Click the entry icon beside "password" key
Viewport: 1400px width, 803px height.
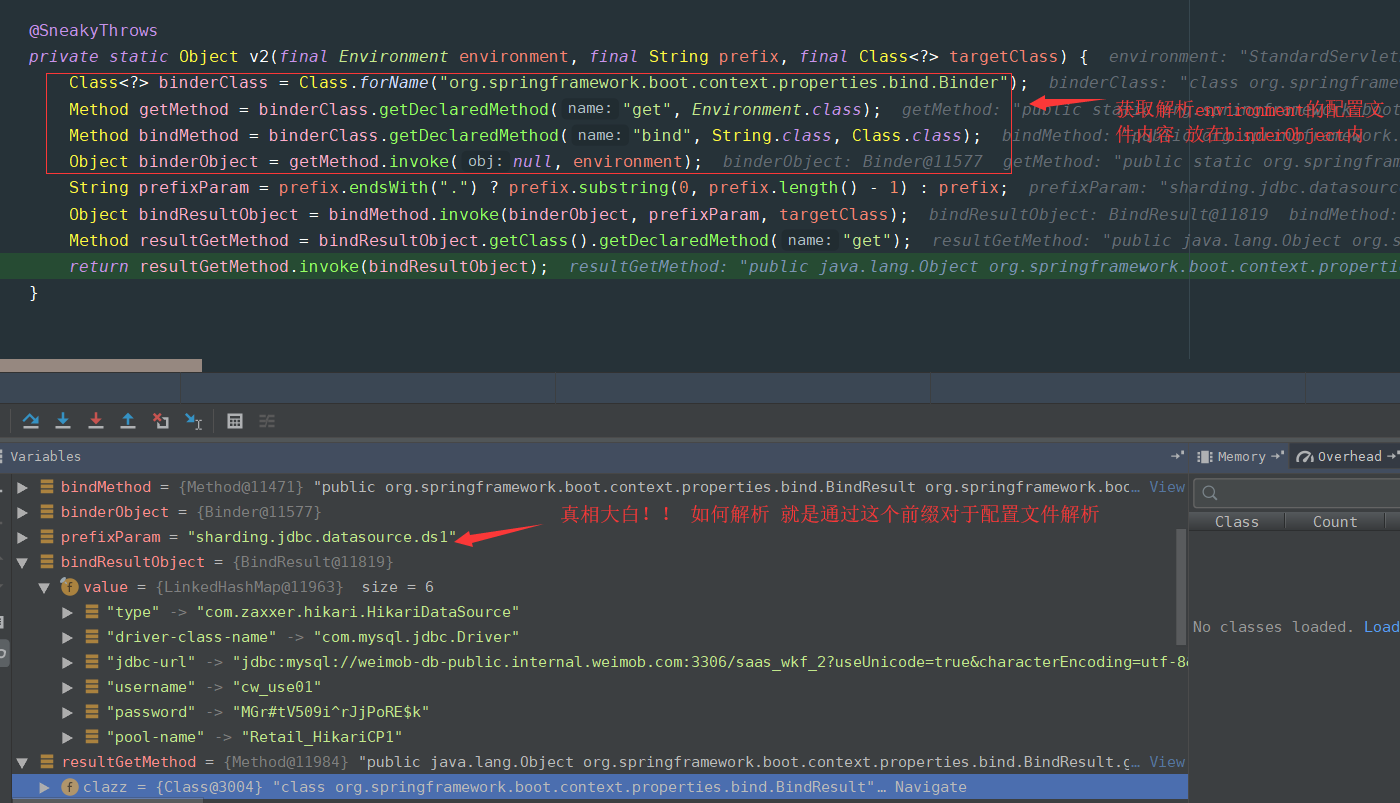[x=92, y=712]
